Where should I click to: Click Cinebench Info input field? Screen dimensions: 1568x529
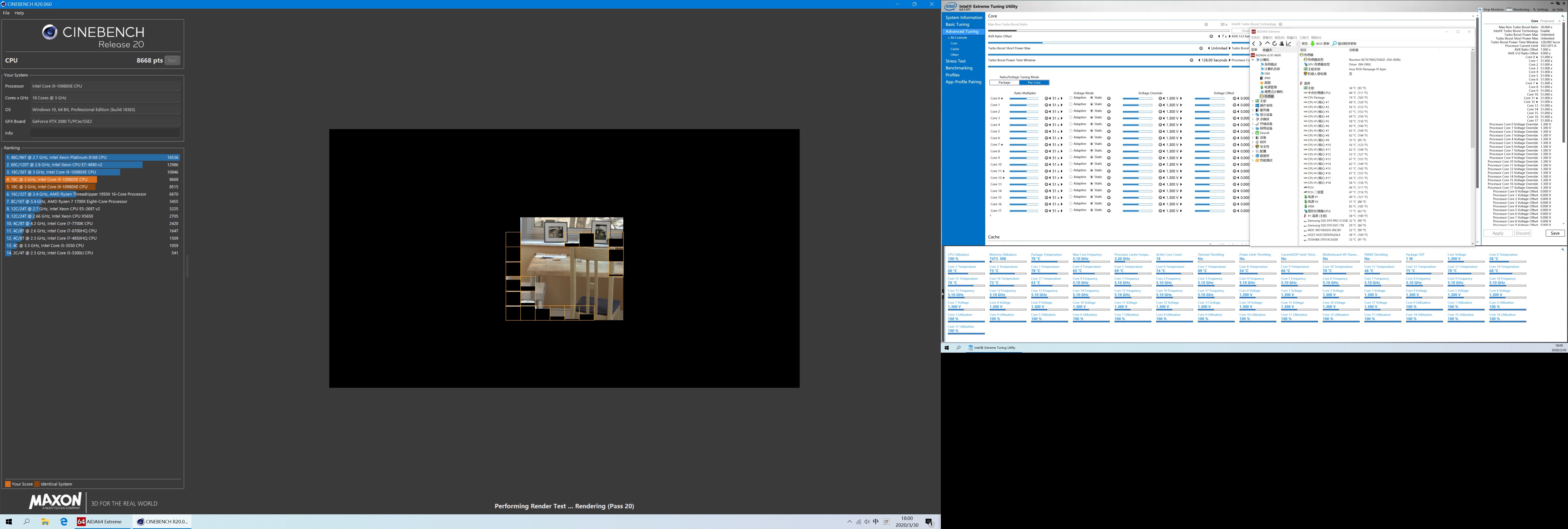[105, 133]
